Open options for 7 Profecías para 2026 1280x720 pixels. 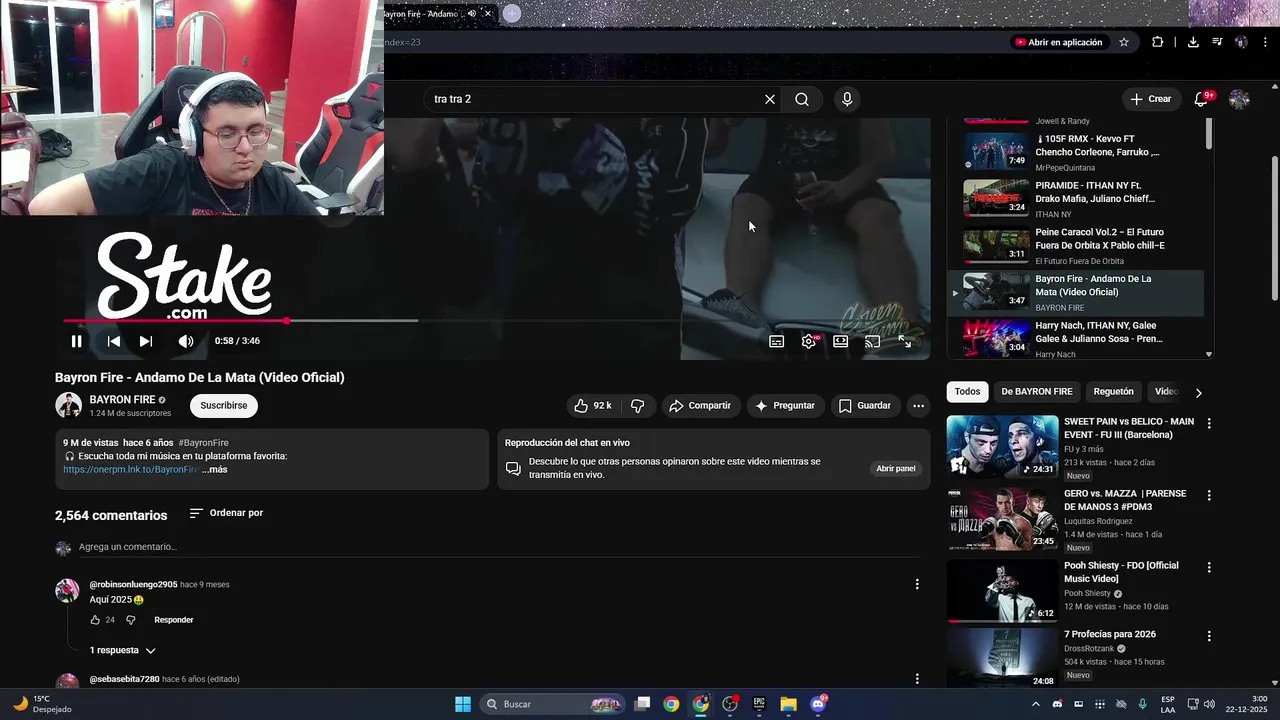tap(1209, 636)
